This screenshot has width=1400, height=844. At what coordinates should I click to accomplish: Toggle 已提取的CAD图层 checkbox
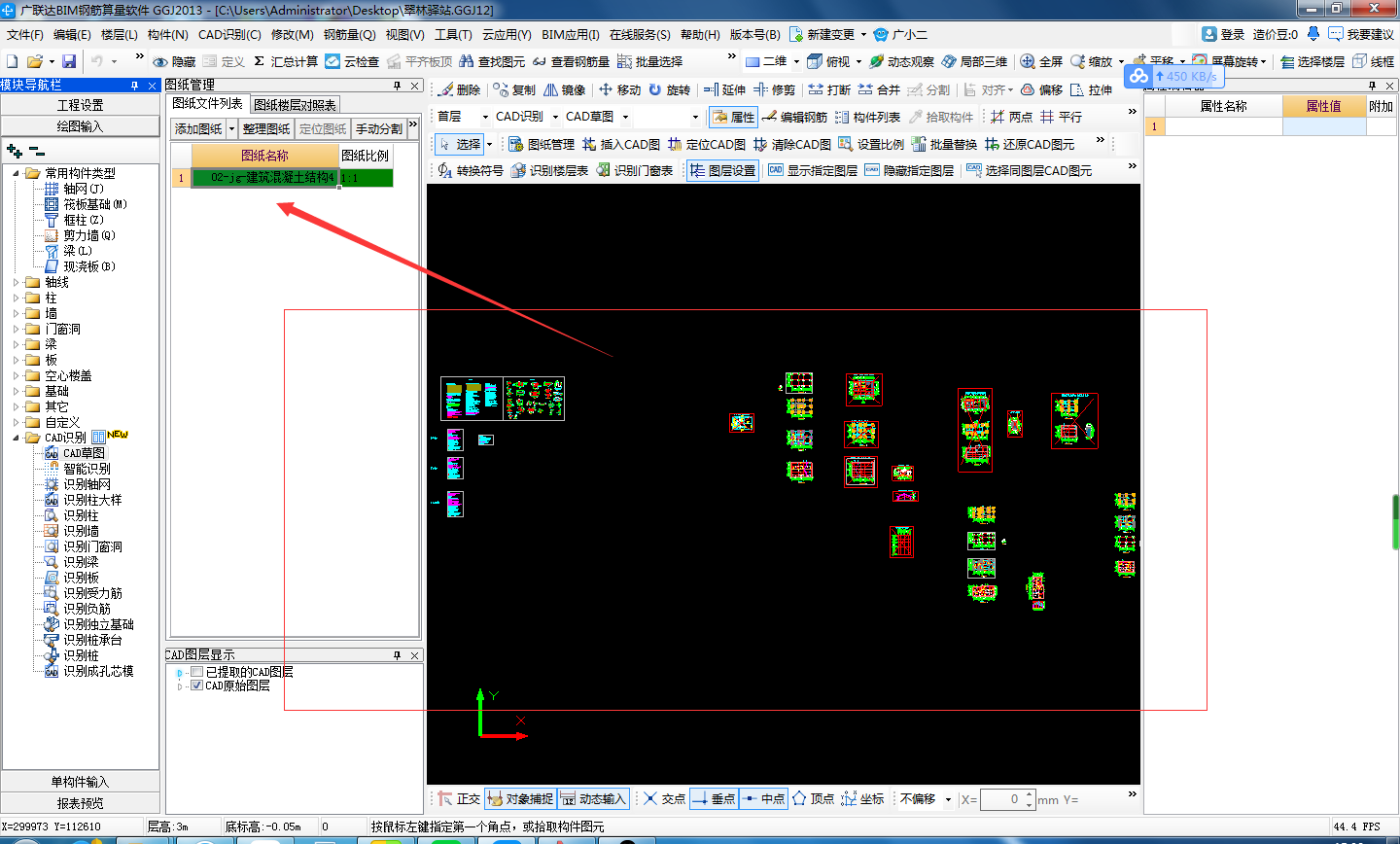197,672
